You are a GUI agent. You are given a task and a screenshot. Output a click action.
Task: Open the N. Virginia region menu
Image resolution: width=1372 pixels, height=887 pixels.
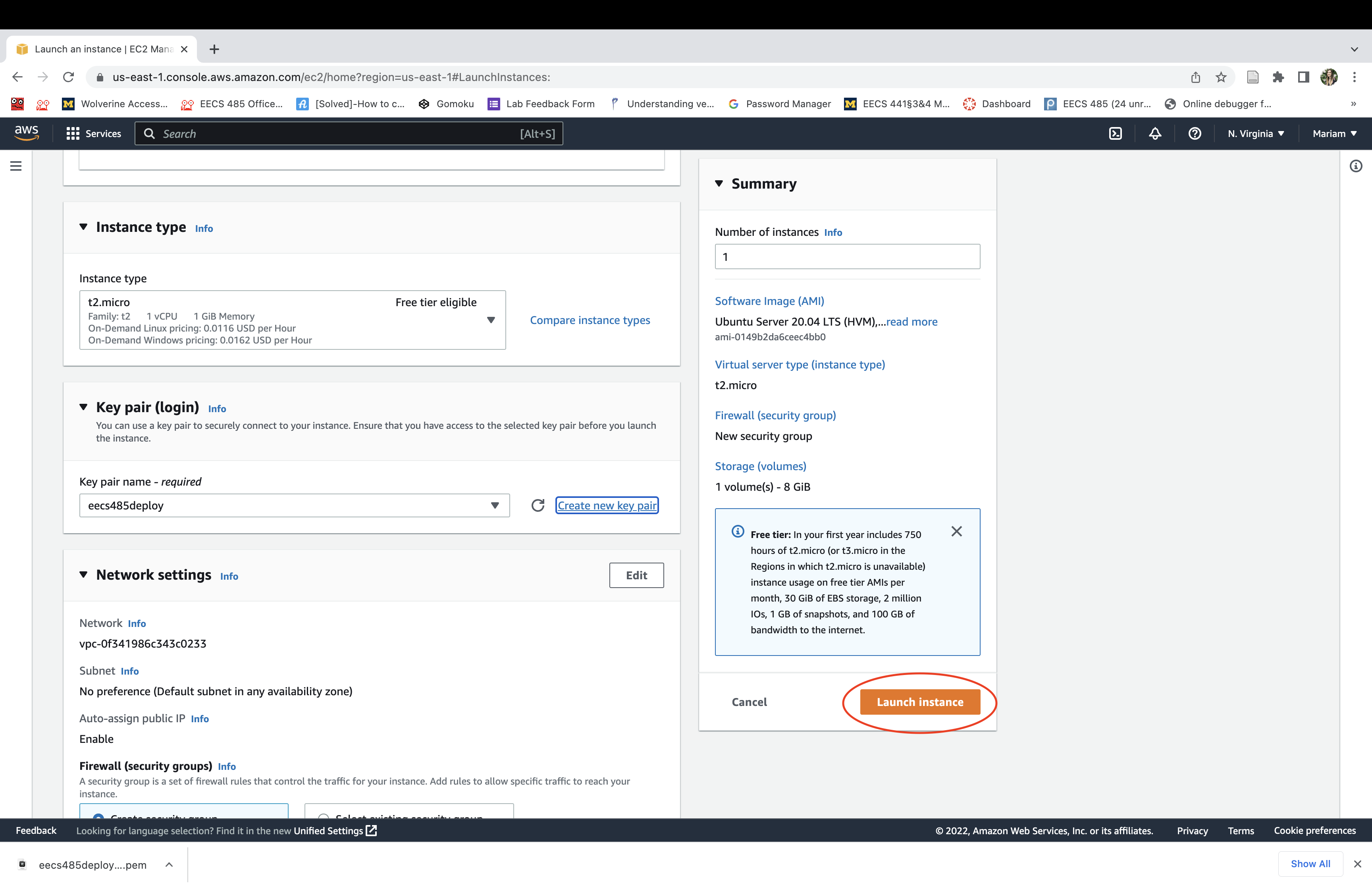point(1255,134)
